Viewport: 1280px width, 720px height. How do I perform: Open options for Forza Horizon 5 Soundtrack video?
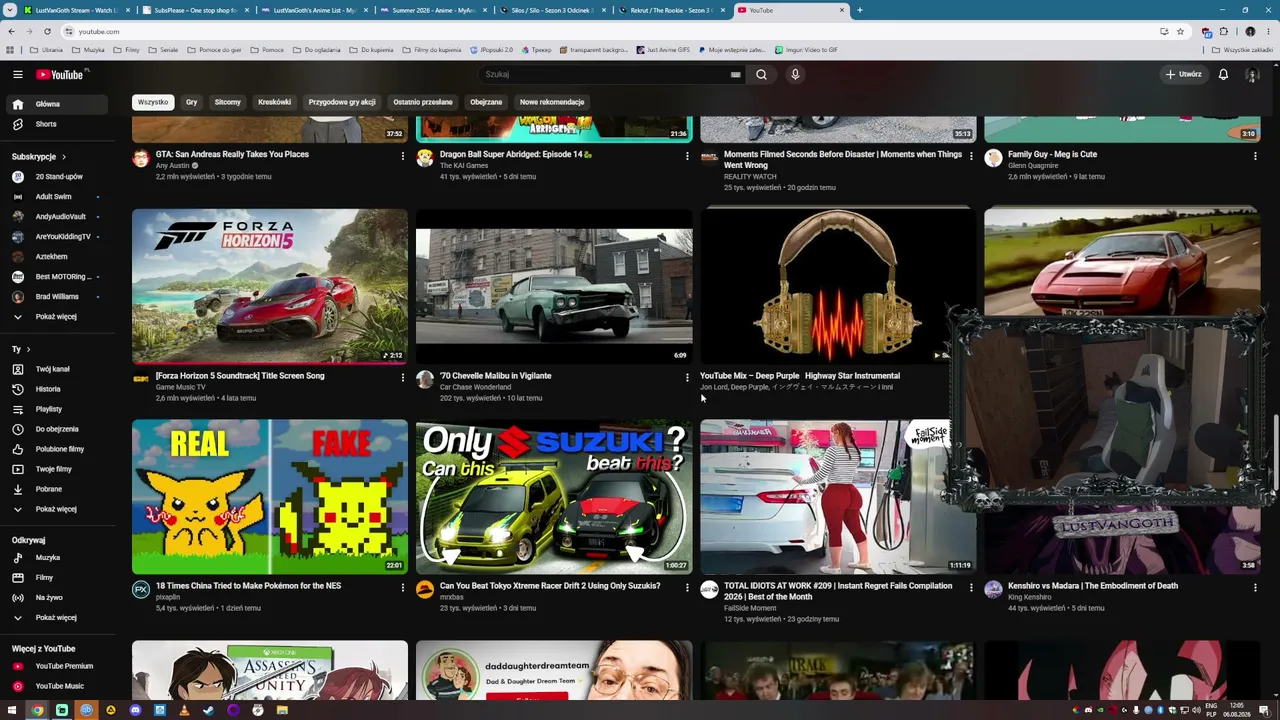click(x=403, y=377)
